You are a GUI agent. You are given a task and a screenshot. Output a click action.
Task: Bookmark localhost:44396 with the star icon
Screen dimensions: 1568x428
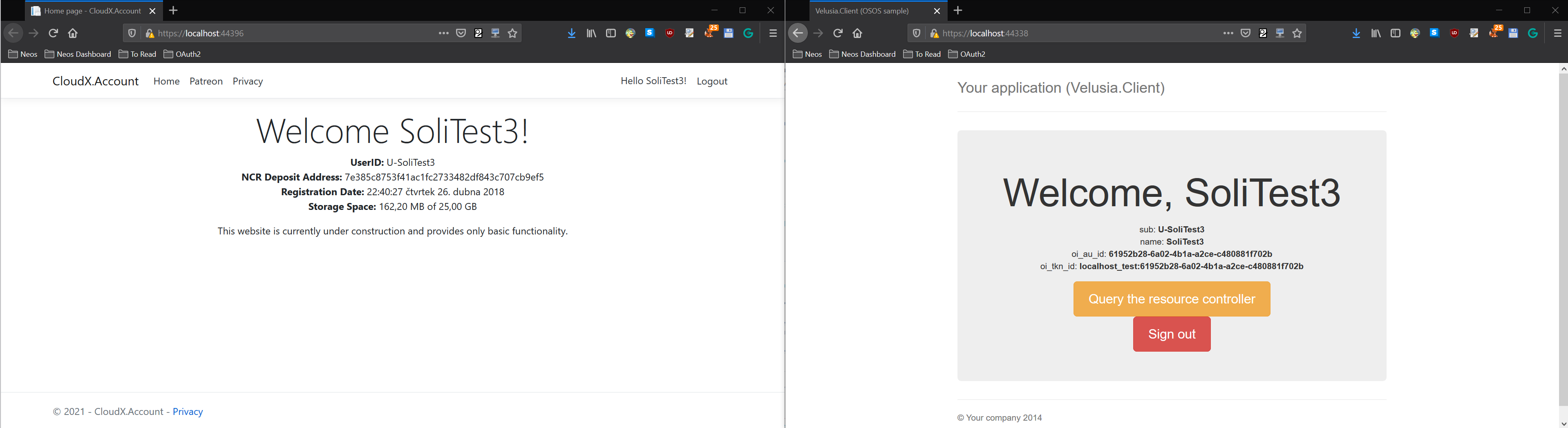coord(512,33)
